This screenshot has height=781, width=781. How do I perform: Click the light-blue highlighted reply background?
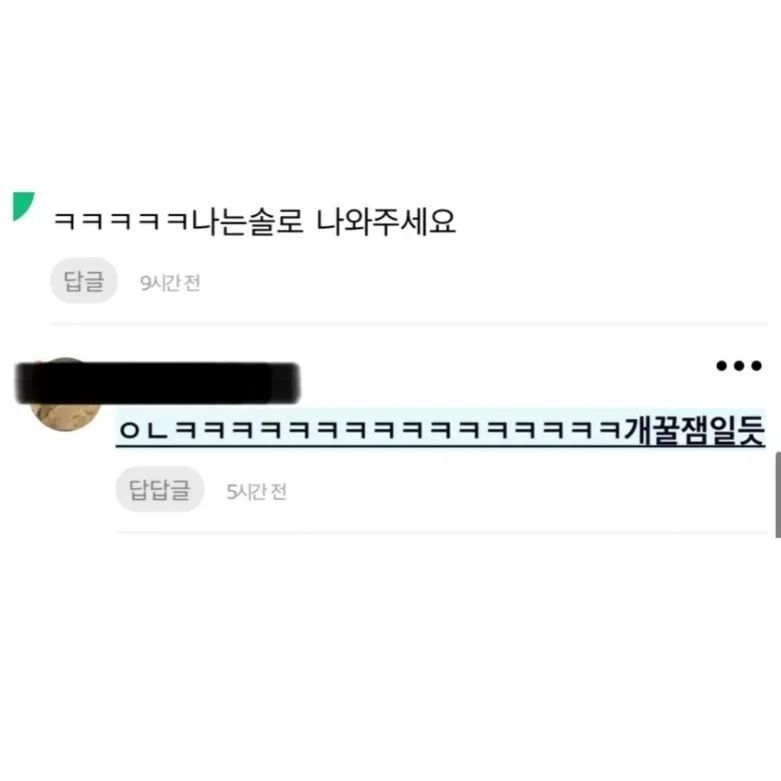point(440,428)
